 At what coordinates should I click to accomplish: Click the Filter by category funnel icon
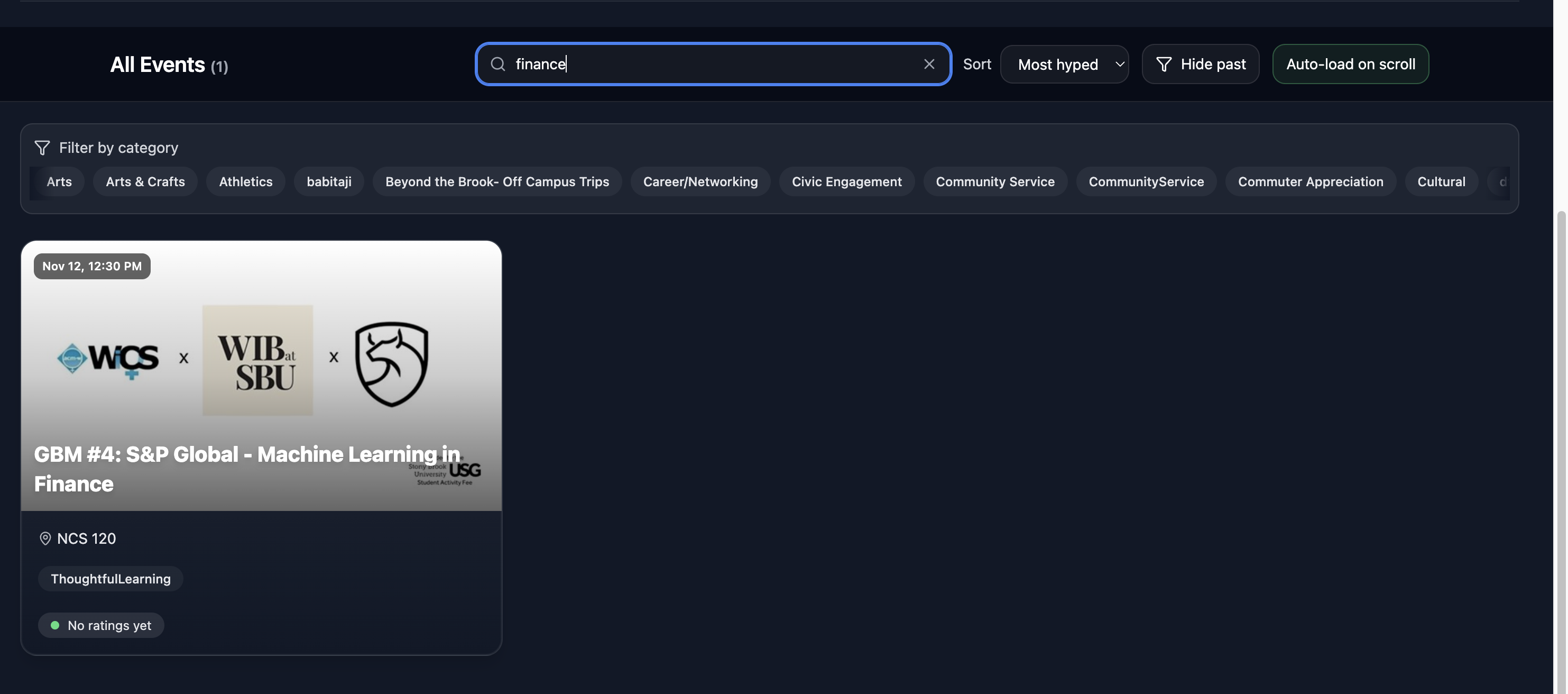[42, 148]
